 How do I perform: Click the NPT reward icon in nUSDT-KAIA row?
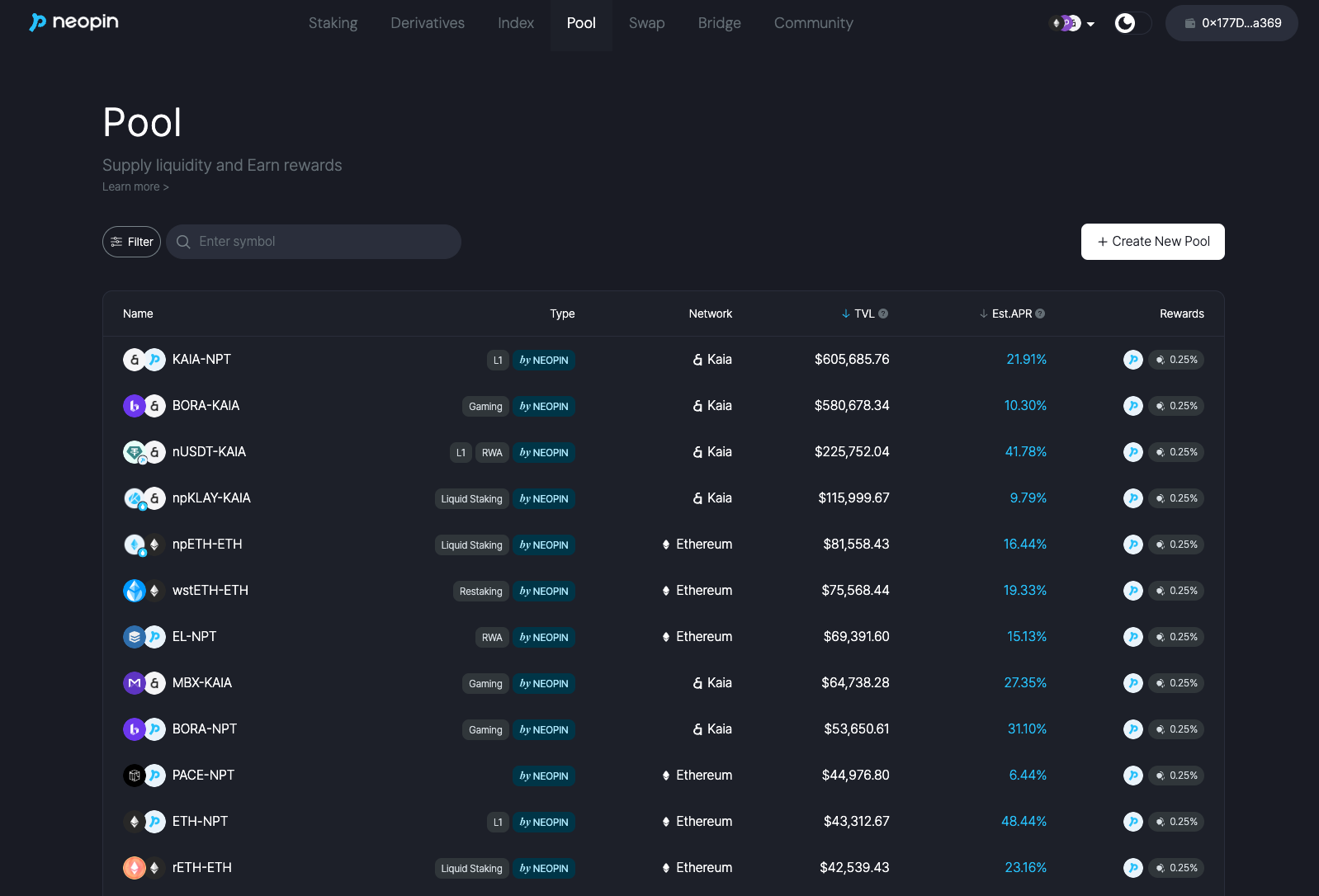click(1132, 452)
